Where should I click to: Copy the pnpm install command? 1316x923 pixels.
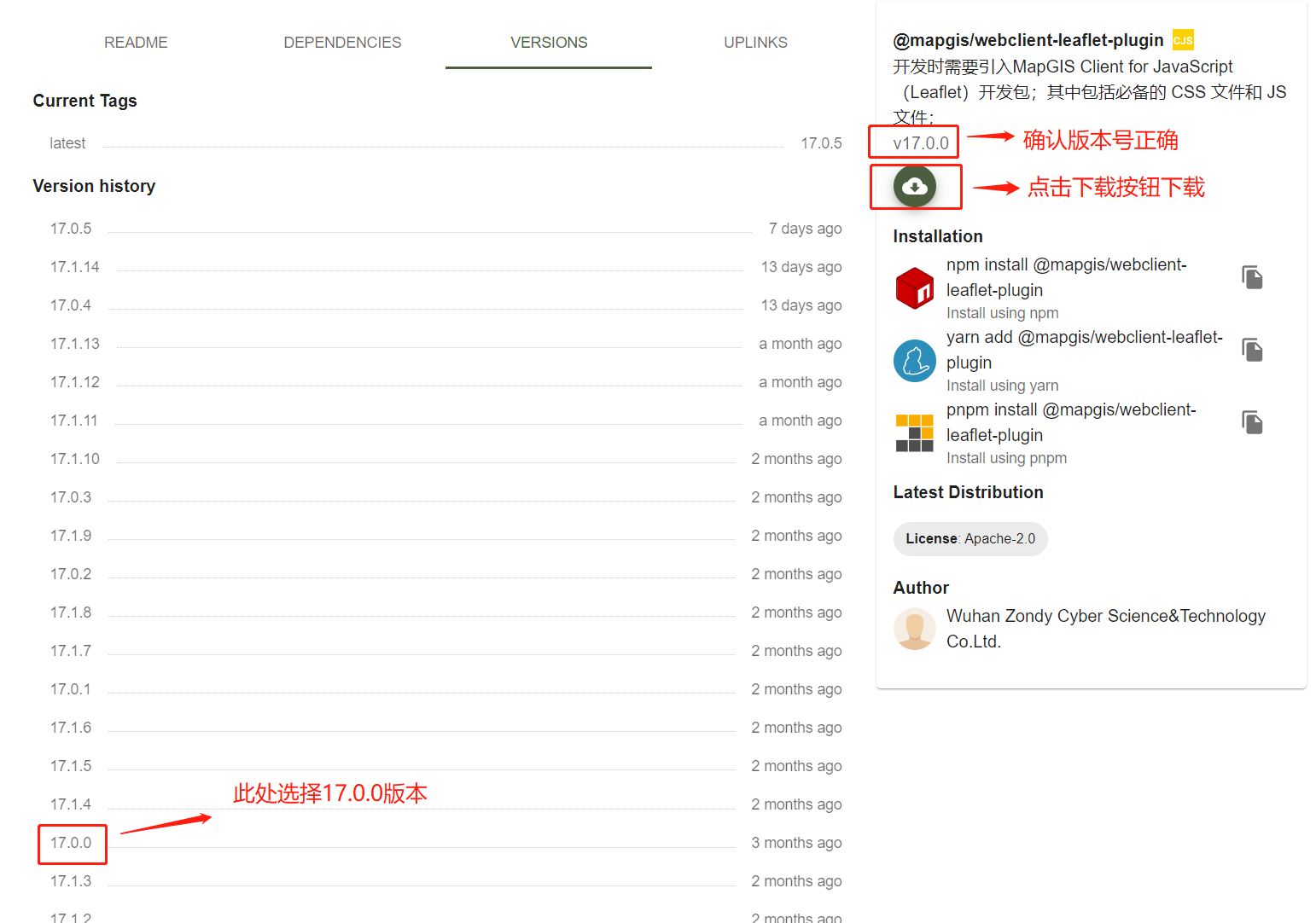click(1252, 422)
